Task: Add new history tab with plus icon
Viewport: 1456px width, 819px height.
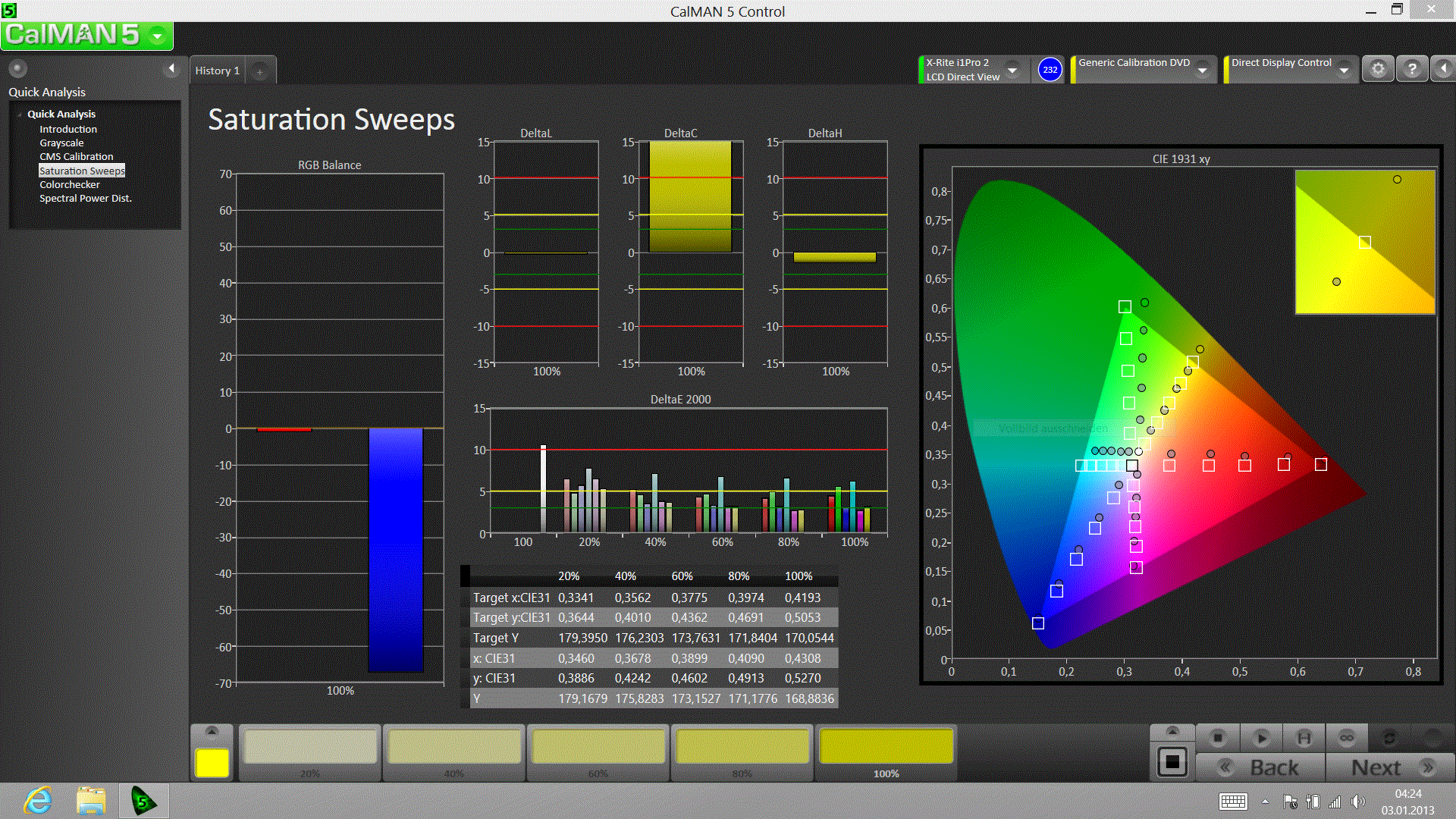Action: click(x=259, y=71)
